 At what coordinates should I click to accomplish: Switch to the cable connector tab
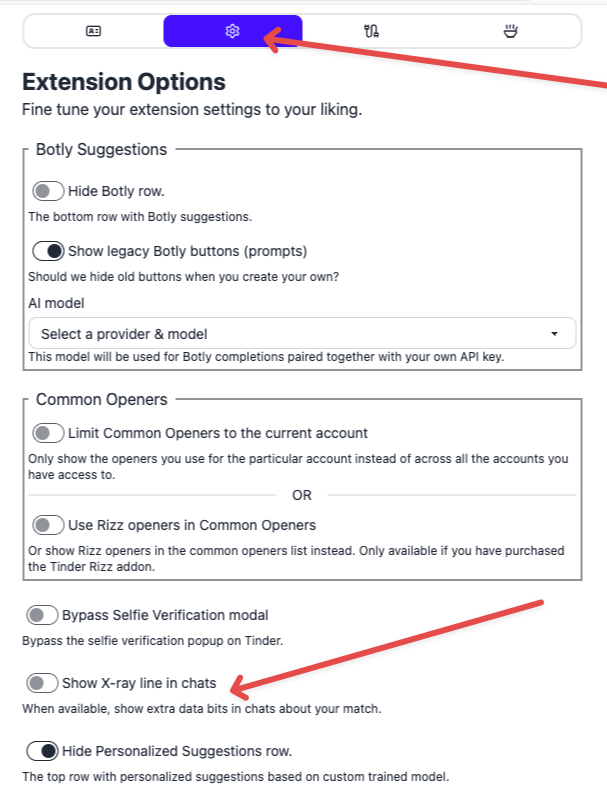click(372, 31)
